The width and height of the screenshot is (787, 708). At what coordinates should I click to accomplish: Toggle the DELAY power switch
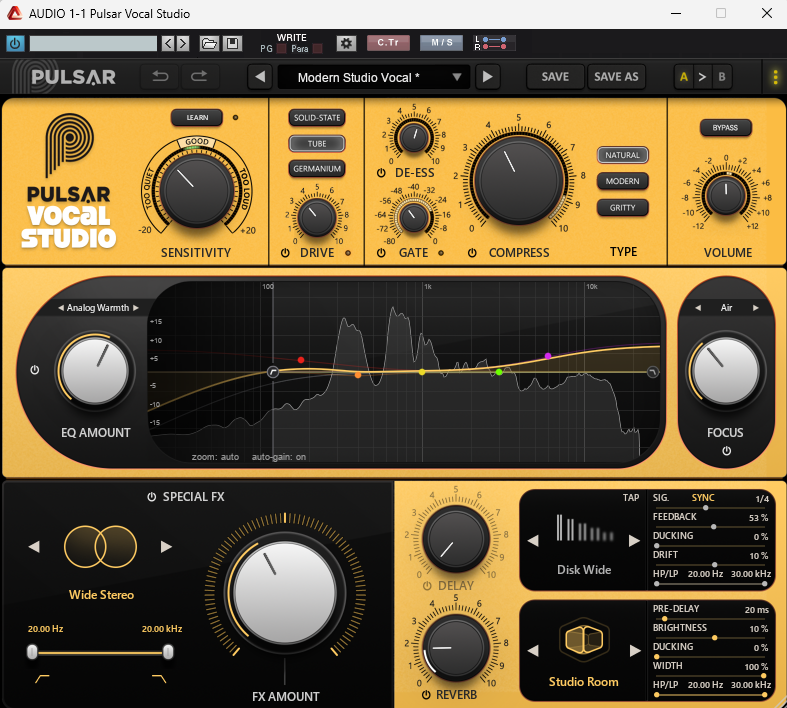click(427, 586)
